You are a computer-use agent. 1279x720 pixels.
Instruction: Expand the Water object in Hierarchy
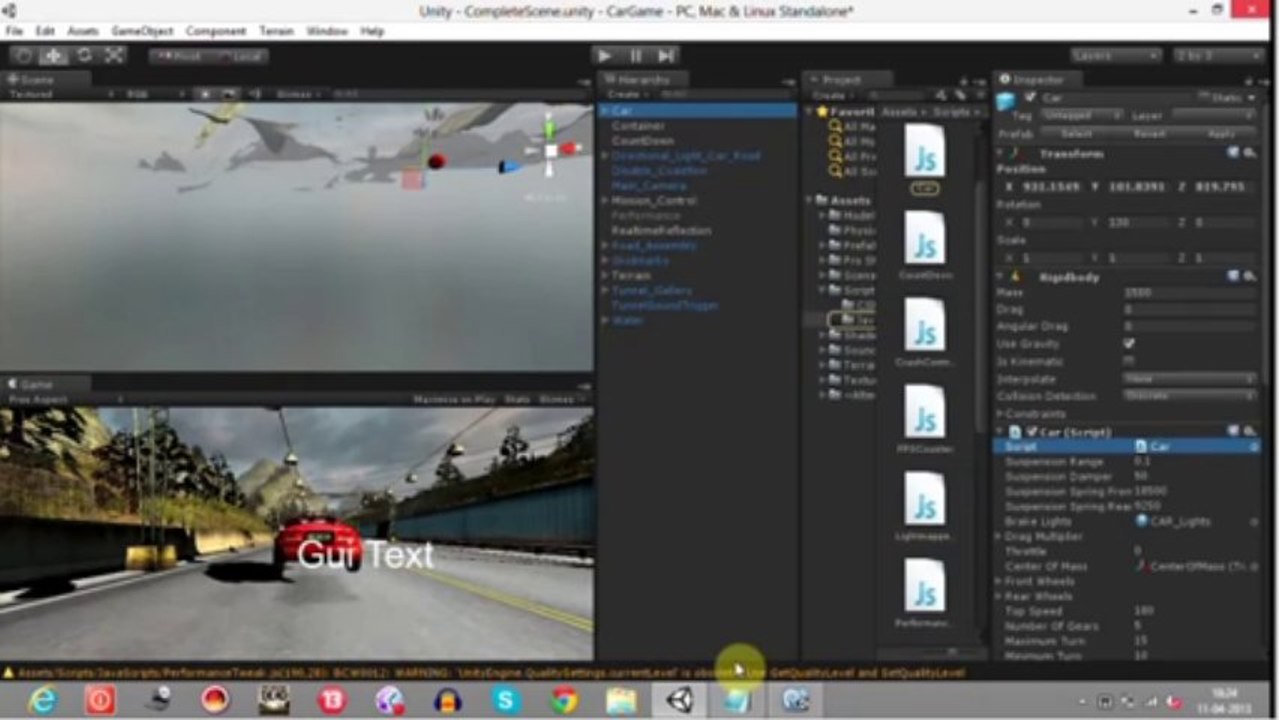click(x=604, y=320)
